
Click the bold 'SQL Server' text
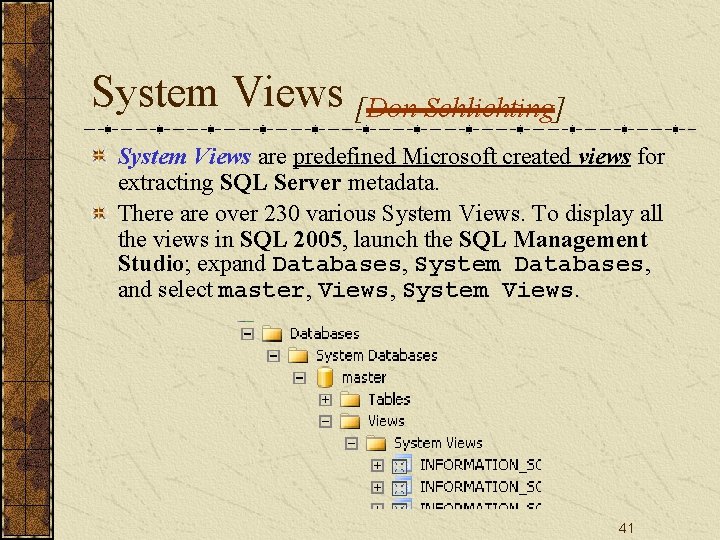coord(281,183)
